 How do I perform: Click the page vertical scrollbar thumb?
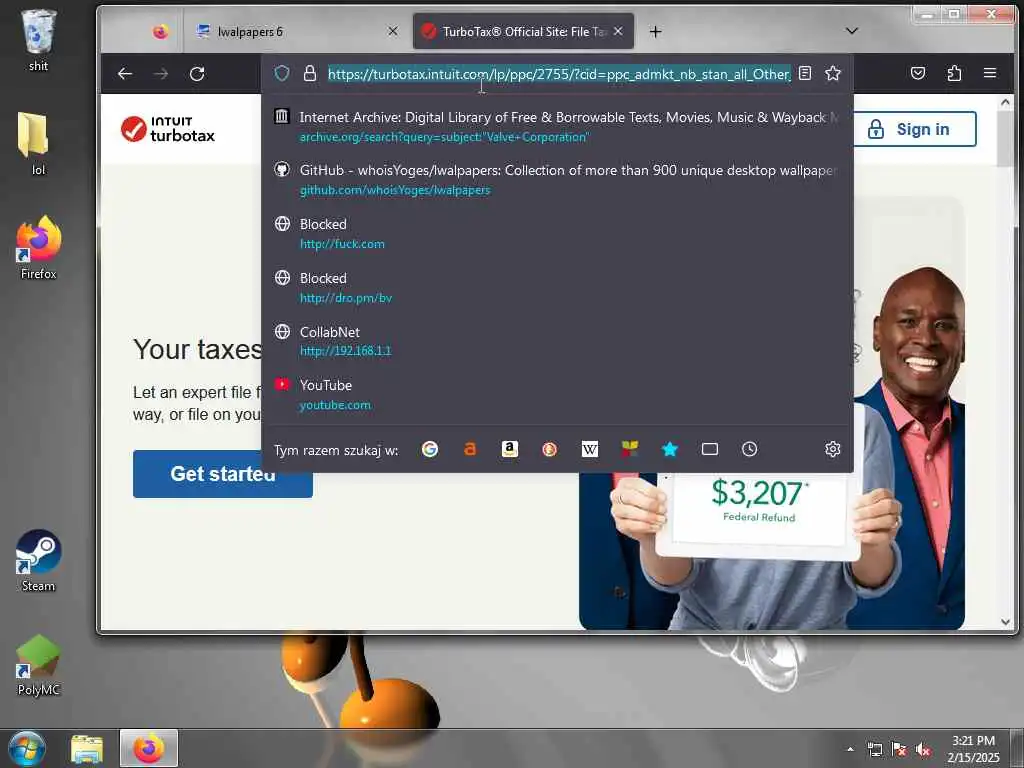(1006, 138)
